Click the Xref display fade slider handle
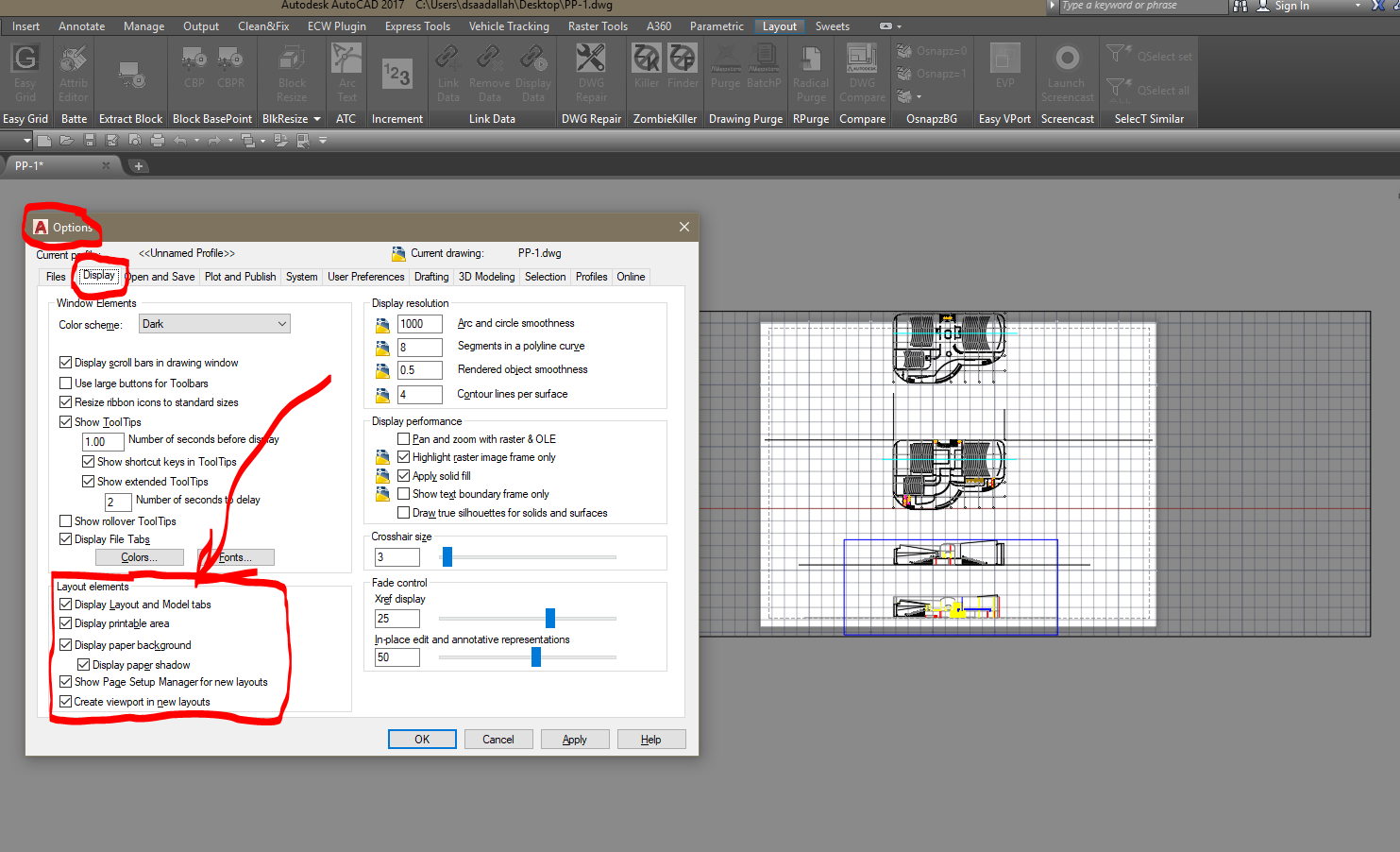Image resolution: width=1400 pixels, height=852 pixels. 550,619
